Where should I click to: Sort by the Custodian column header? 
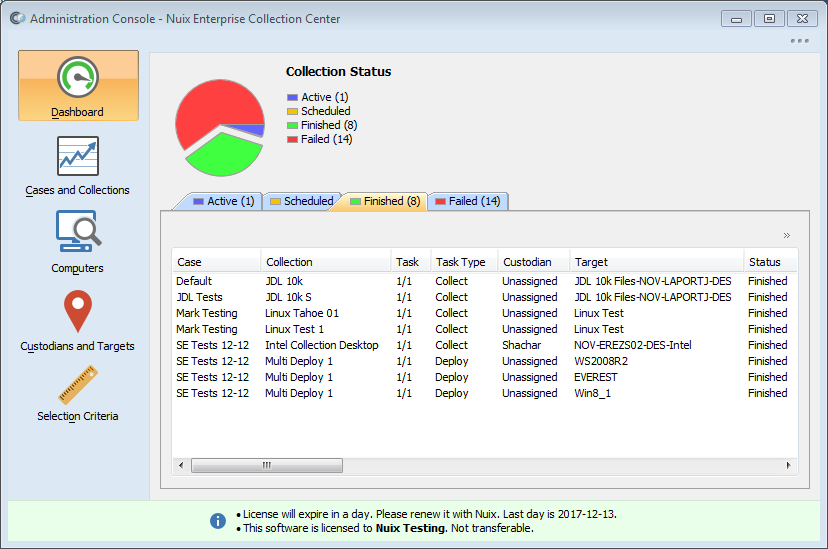coord(534,262)
